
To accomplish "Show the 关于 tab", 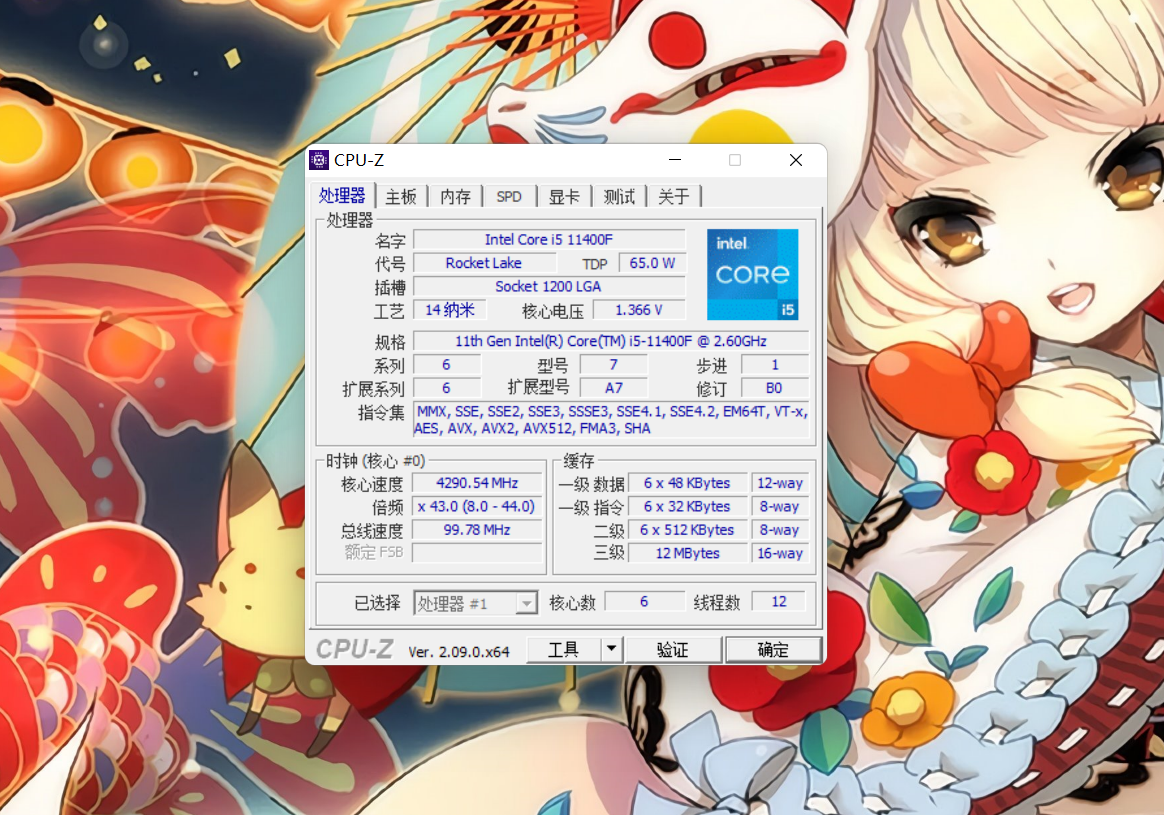I will click(674, 197).
